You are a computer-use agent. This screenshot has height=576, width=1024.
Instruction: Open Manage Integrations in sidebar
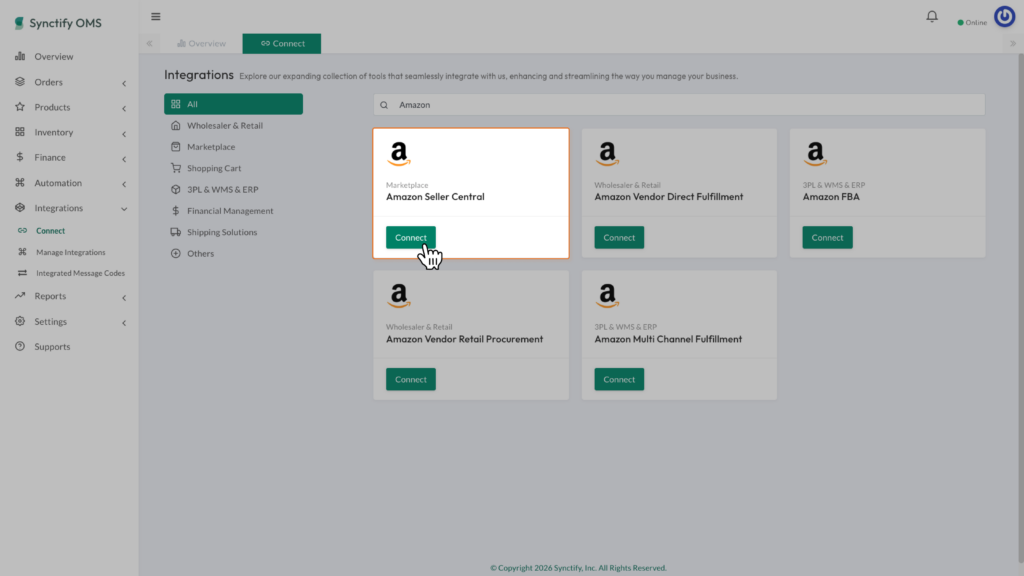[x=71, y=252]
